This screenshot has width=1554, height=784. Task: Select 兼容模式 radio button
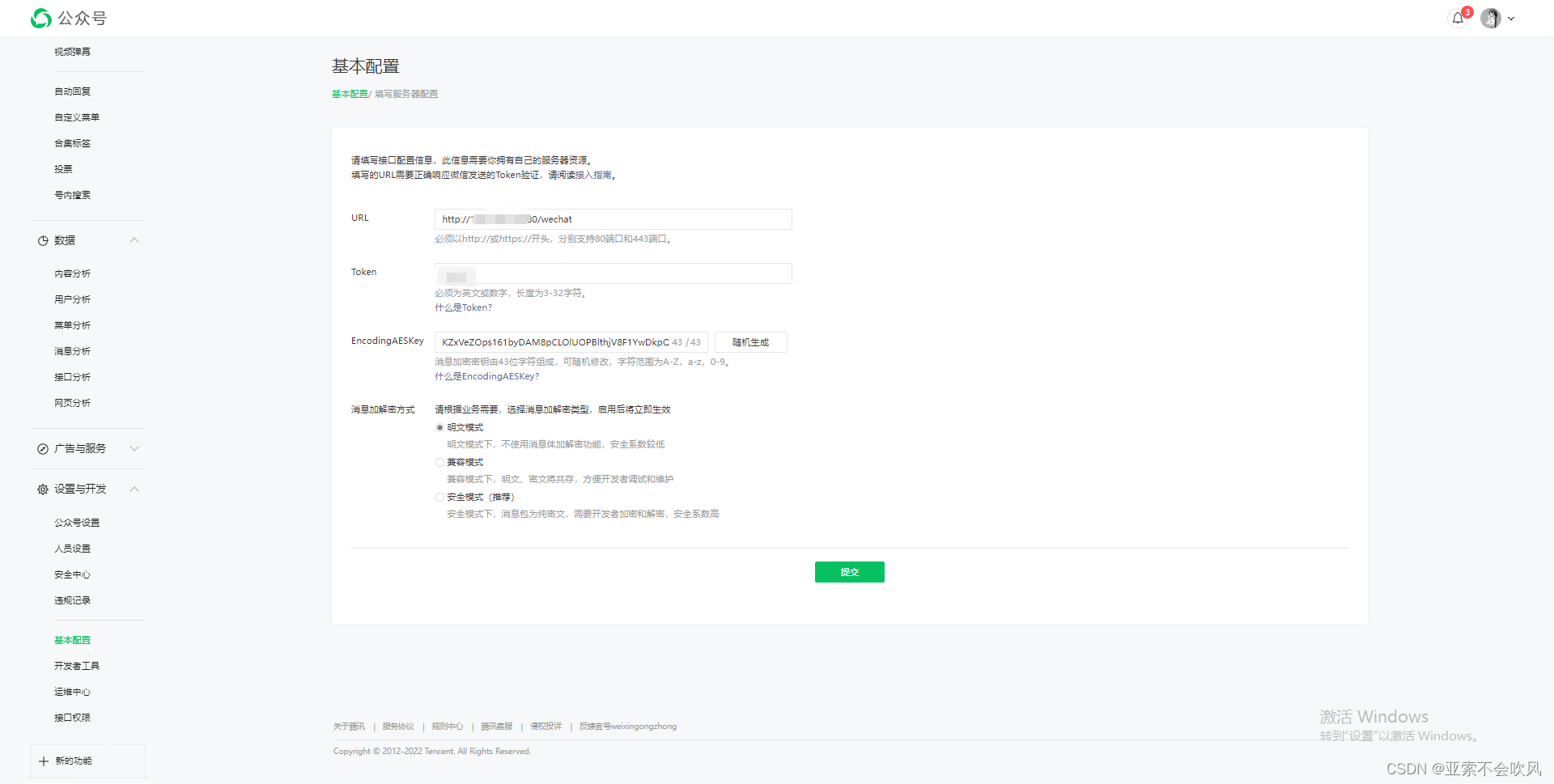[439, 462]
